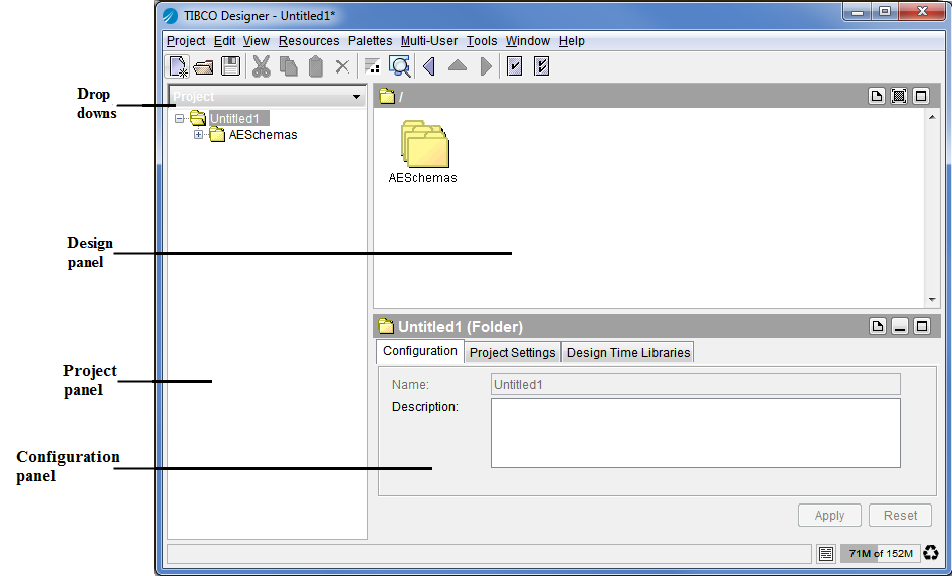Click the Reset button
This screenshot has height=576, width=952.
900,515
